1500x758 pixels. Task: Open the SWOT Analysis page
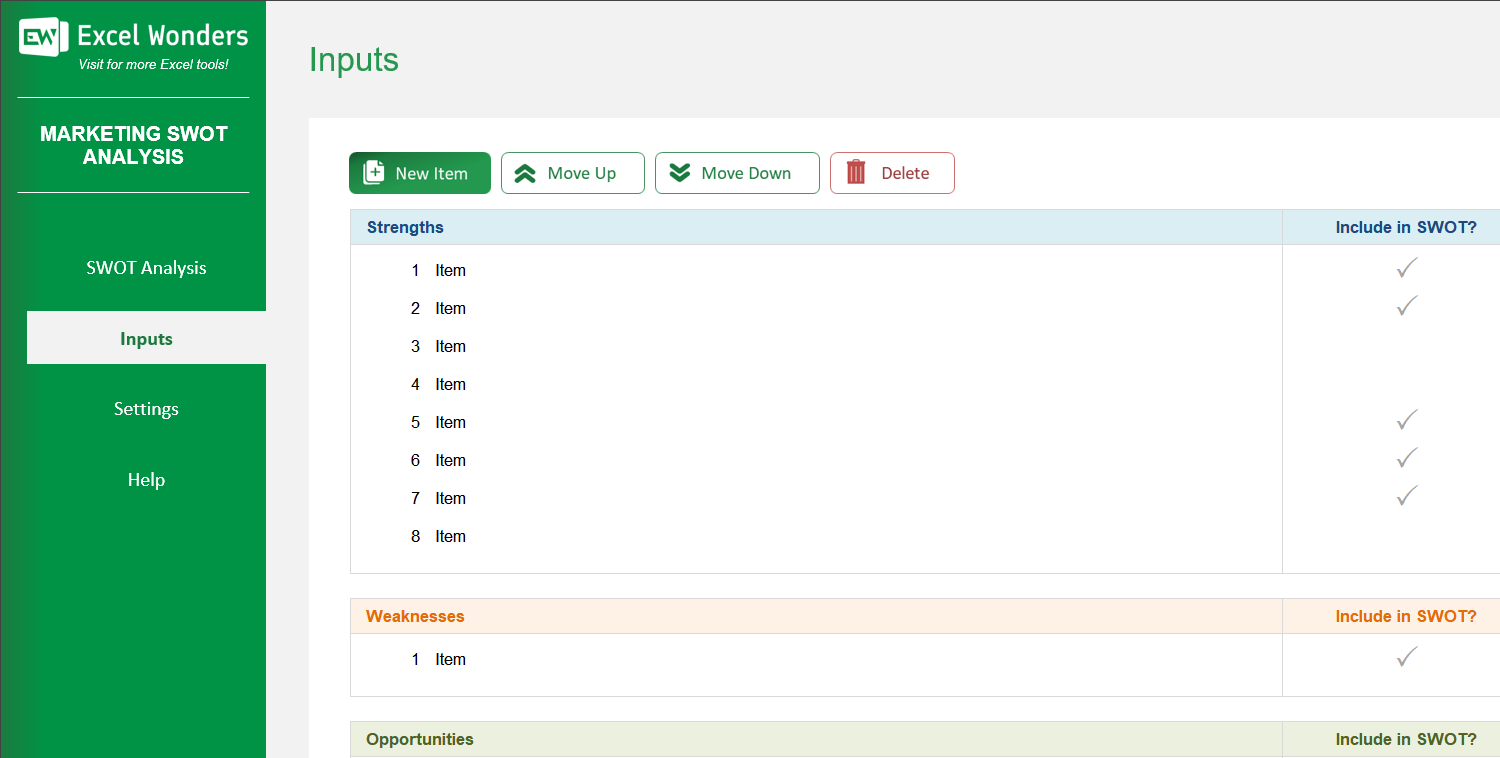146,267
